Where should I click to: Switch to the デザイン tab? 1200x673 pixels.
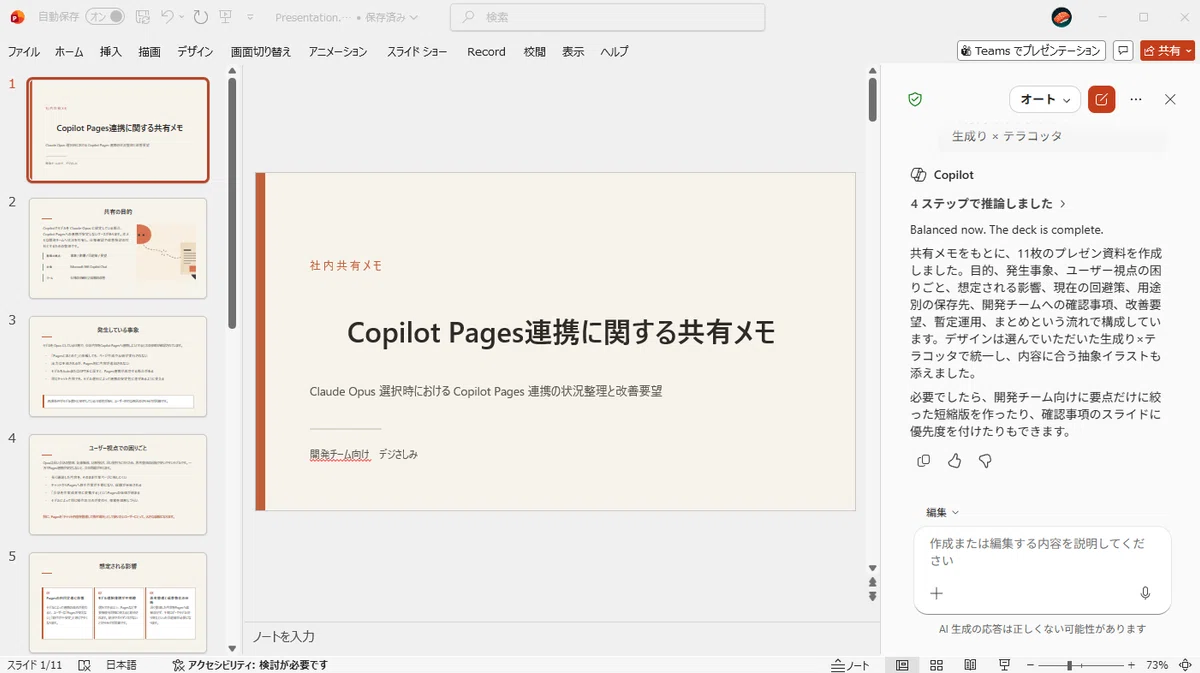pos(195,51)
